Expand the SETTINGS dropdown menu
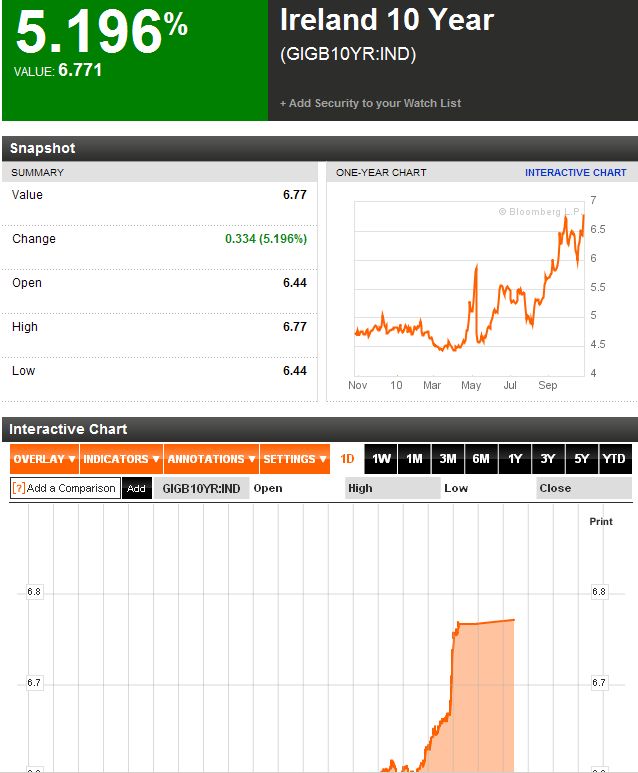Image resolution: width=638 pixels, height=773 pixels. 294,459
